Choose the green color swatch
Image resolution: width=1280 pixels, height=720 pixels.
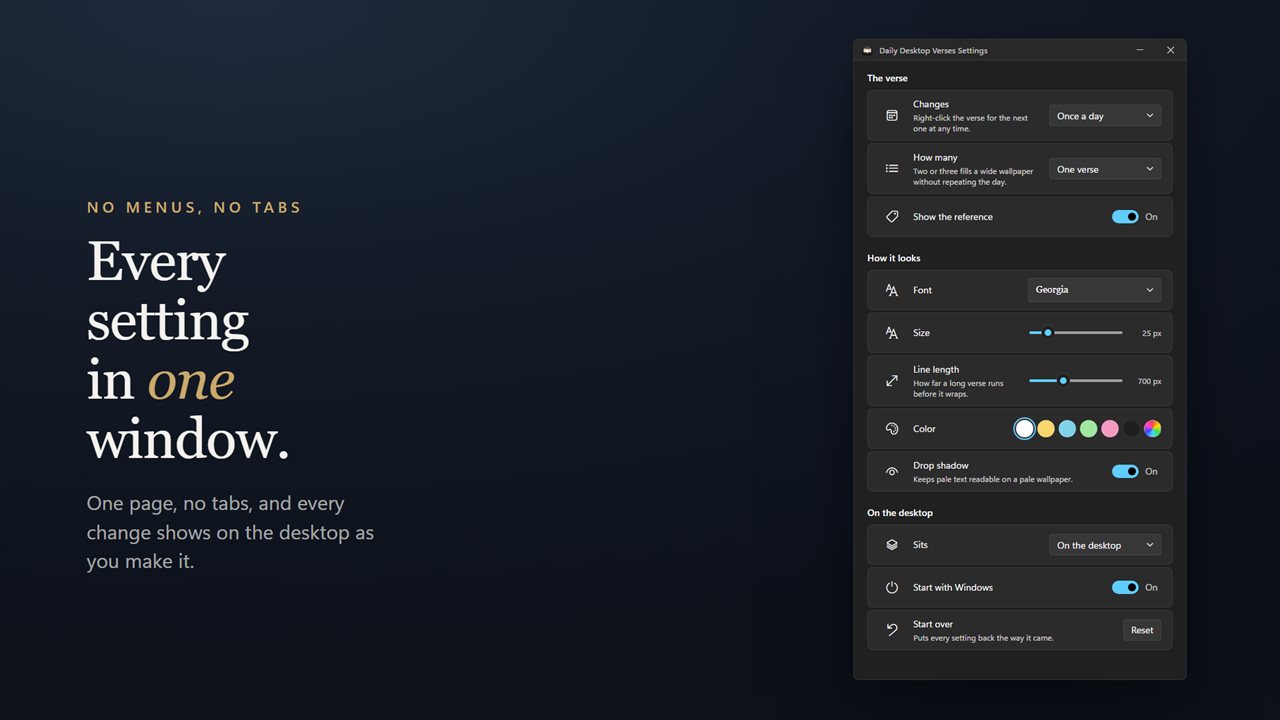(x=1088, y=429)
